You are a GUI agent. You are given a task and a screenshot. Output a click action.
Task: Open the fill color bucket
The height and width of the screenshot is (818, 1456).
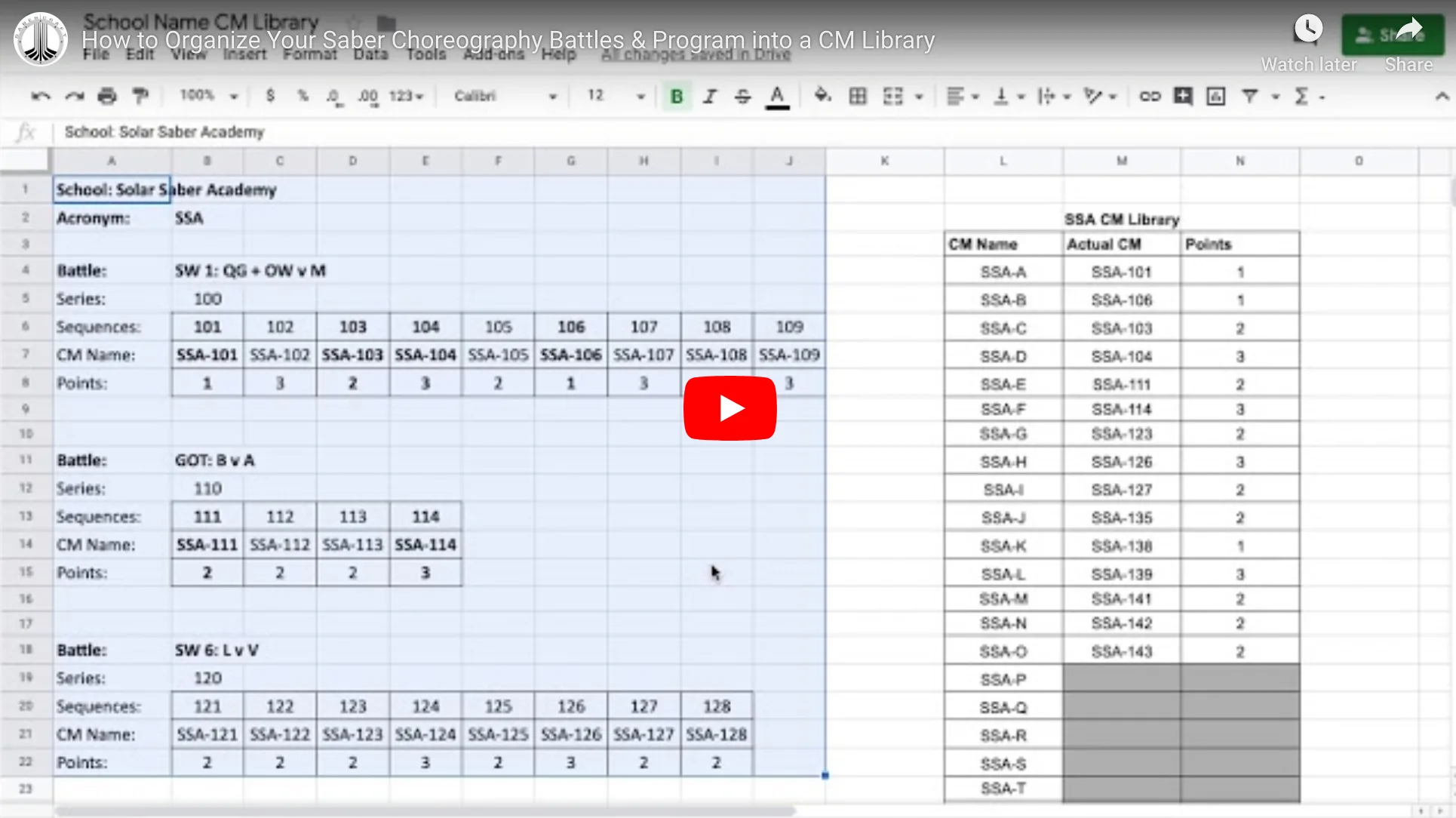click(823, 96)
